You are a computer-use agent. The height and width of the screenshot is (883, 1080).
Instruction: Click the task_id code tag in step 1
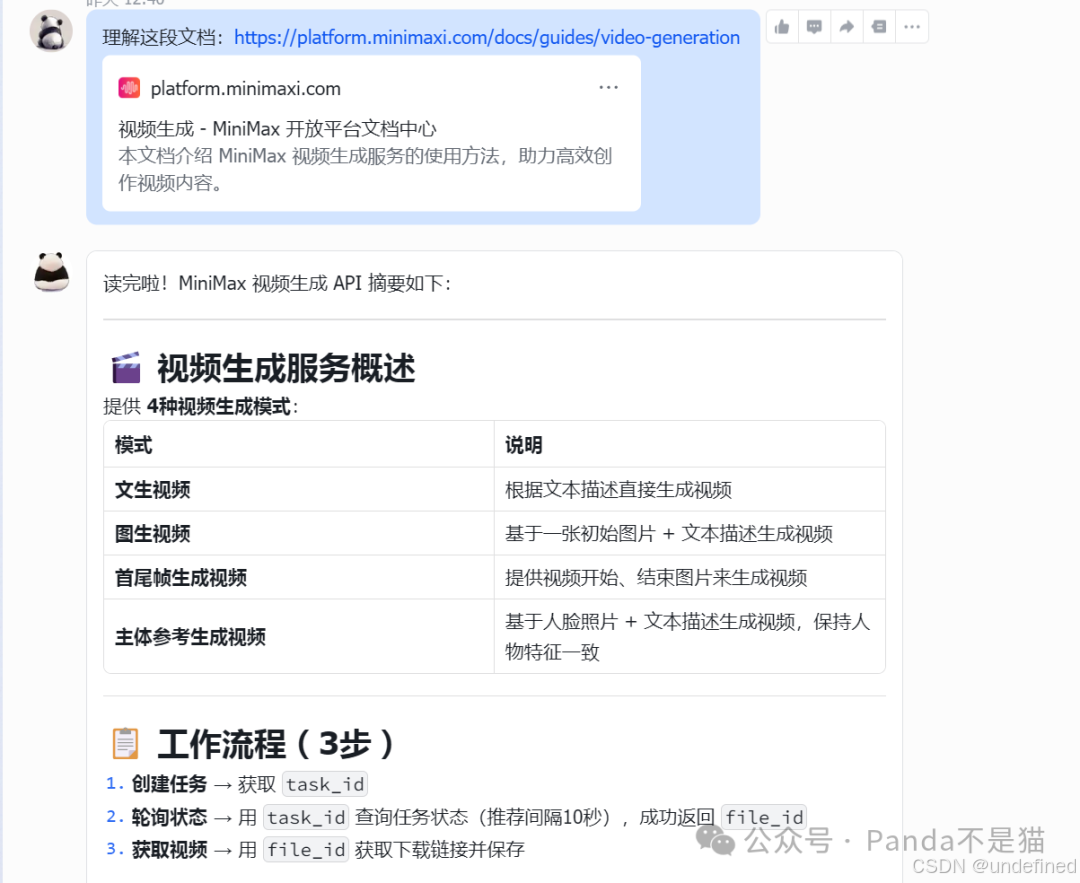pyautogui.click(x=325, y=784)
